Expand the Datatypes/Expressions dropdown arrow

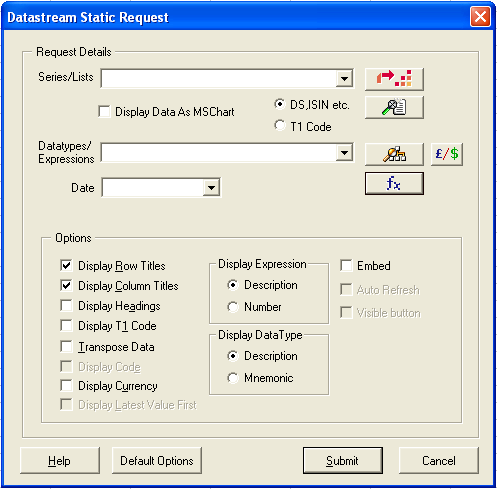pos(344,153)
